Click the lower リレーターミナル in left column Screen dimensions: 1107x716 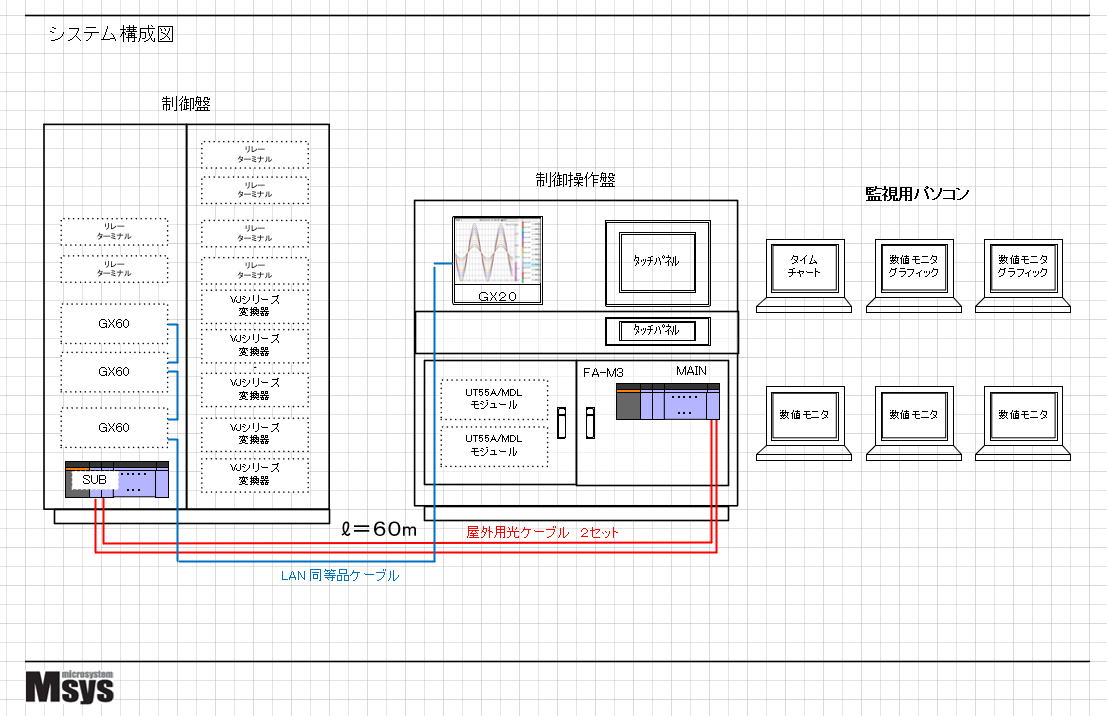(x=114, y=269)
